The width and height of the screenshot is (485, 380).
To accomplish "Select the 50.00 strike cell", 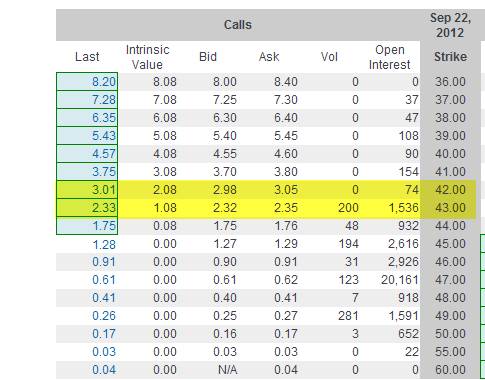I will (450, 334).
